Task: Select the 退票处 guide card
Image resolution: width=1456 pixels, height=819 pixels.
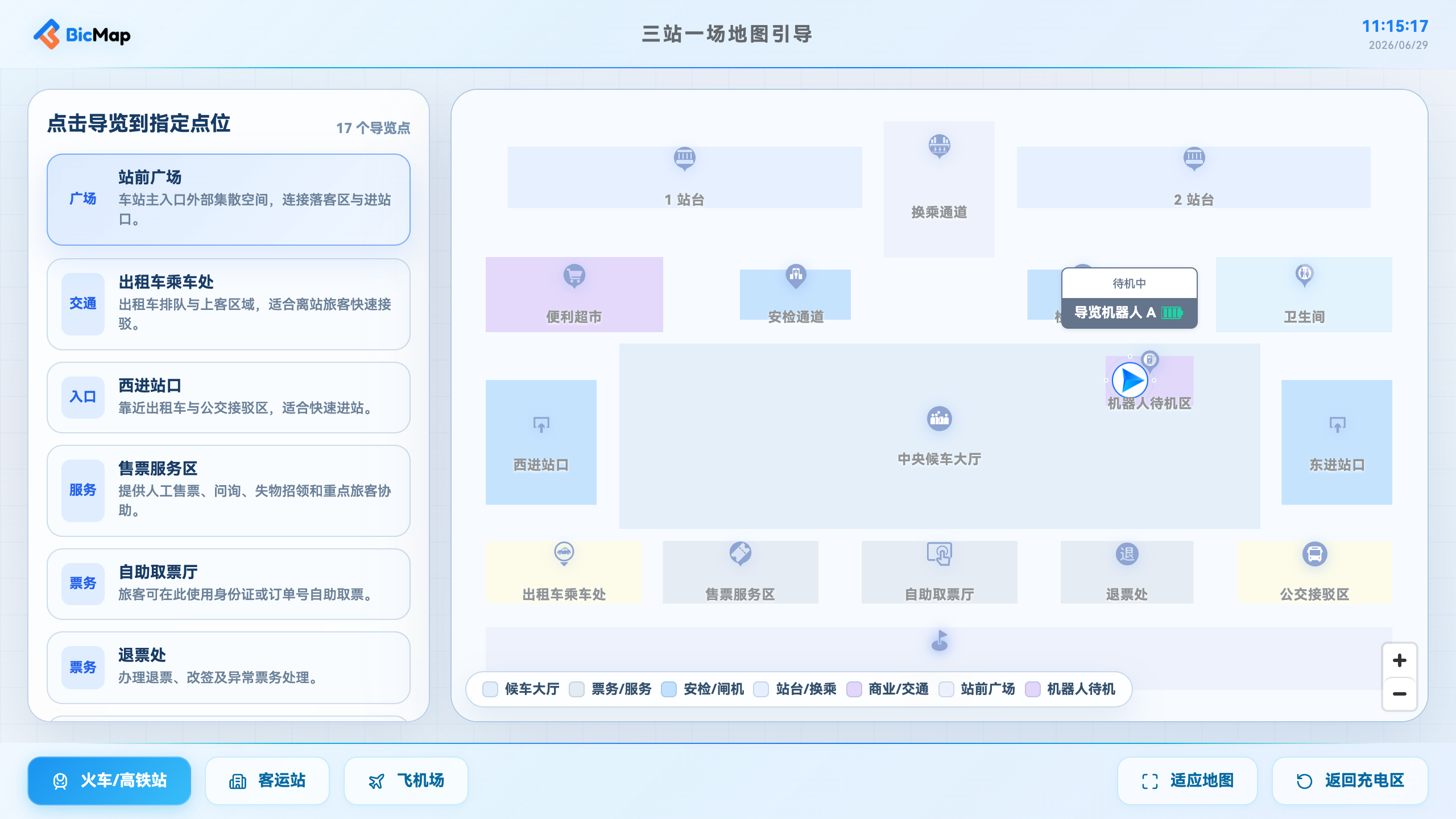Action: click(229, 668)
